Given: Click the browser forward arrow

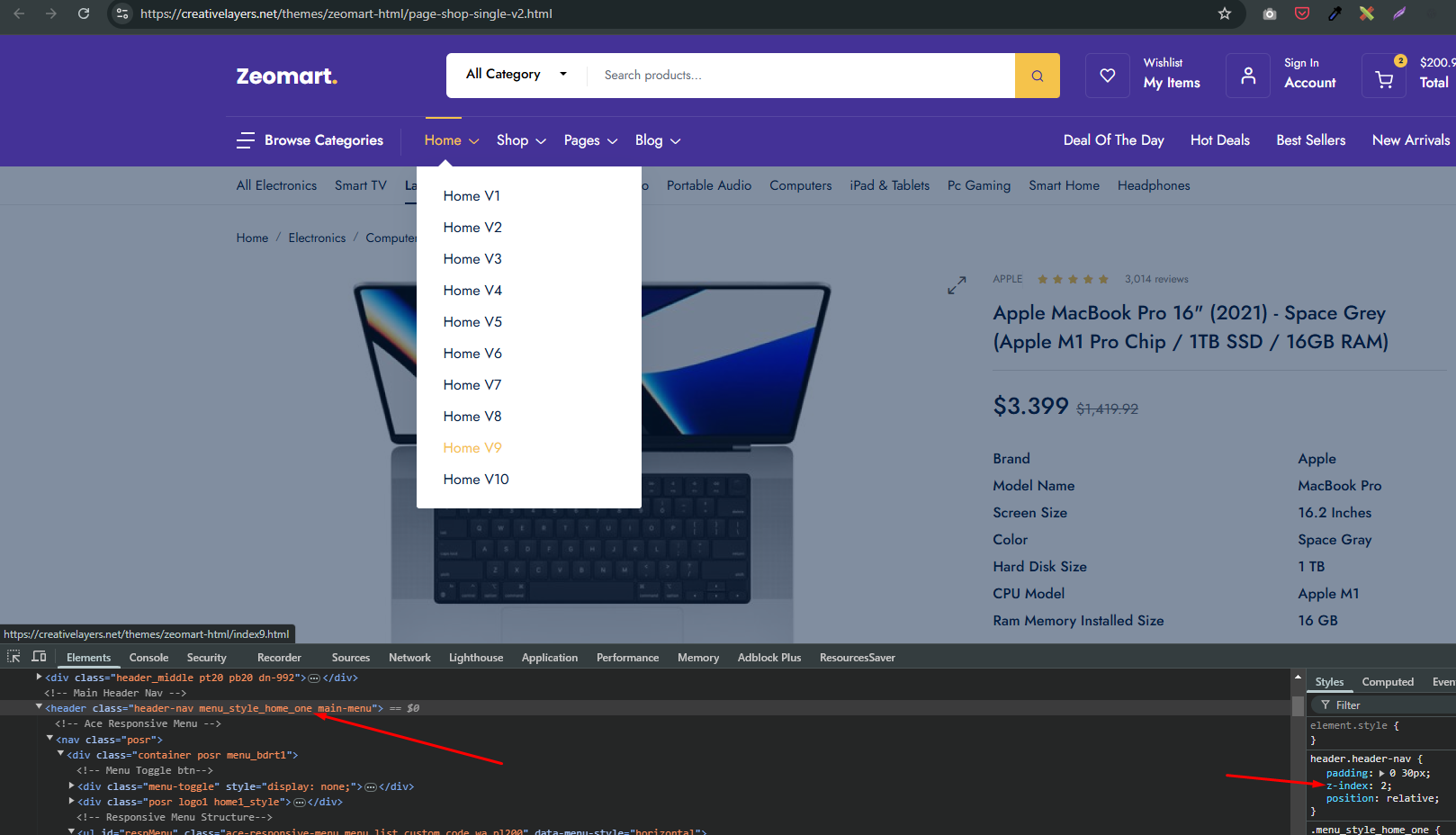Looking at the screenshot, I should [50, 13].
